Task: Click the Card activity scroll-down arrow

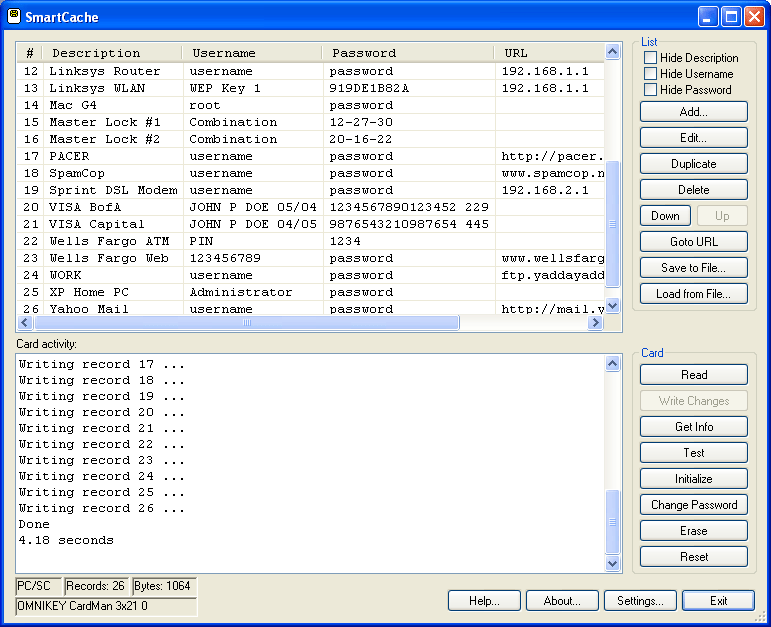Action: 612,563
